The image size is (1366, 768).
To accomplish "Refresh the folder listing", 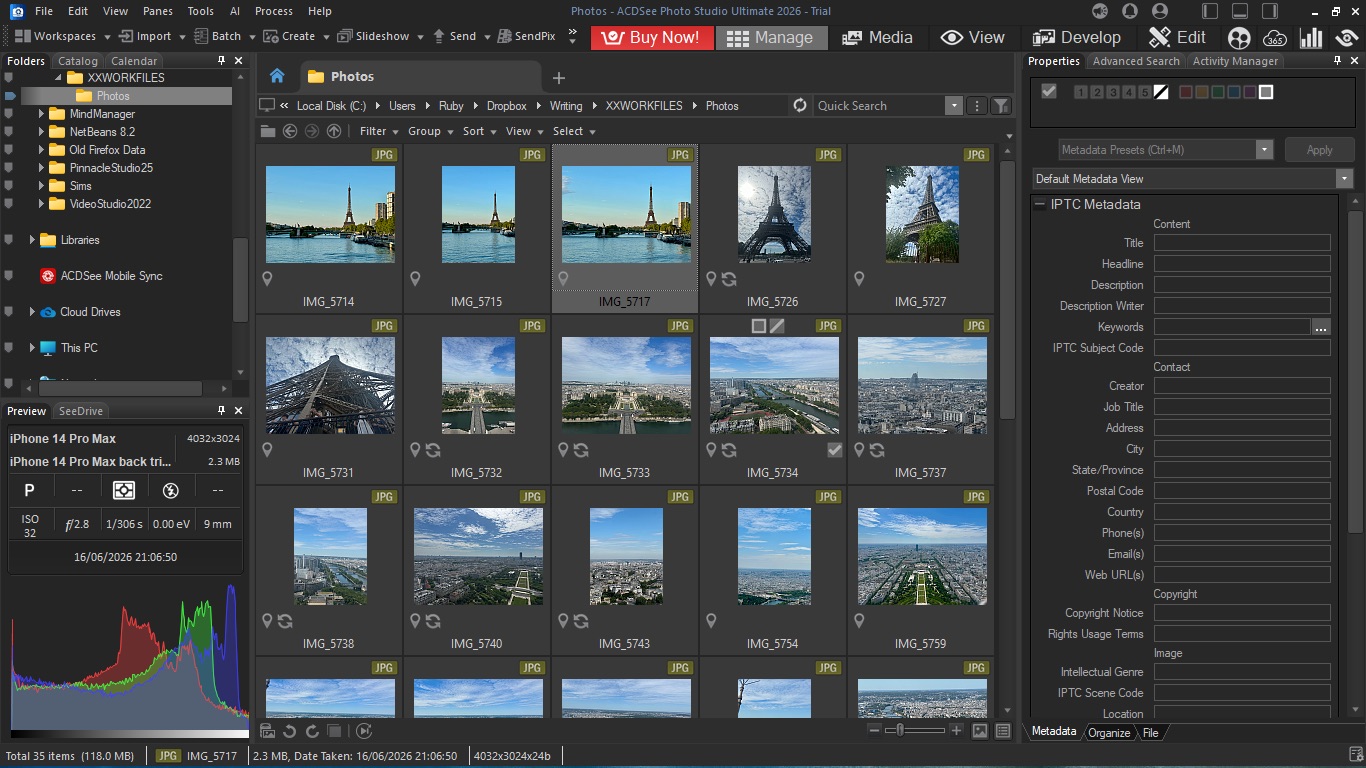I will click(799, 105).
